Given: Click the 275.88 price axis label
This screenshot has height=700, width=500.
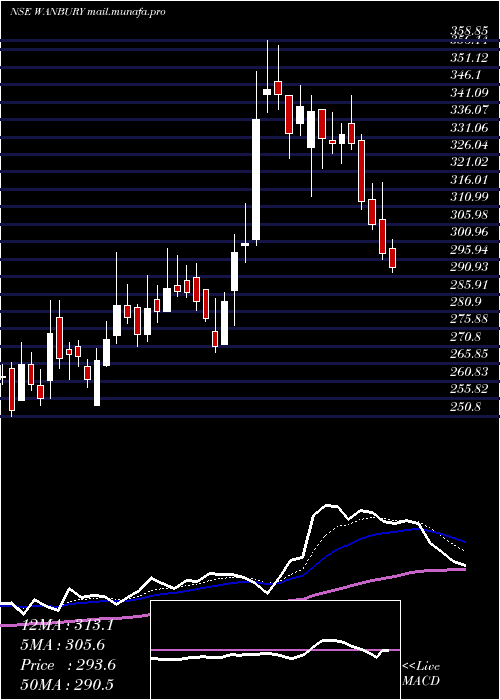Looking at the screenshot, I should pos(468,319).
